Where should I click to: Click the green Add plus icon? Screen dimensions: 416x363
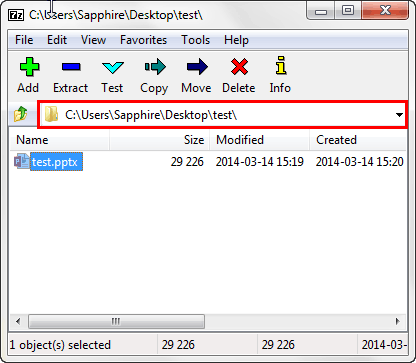(x=29, y=67)
